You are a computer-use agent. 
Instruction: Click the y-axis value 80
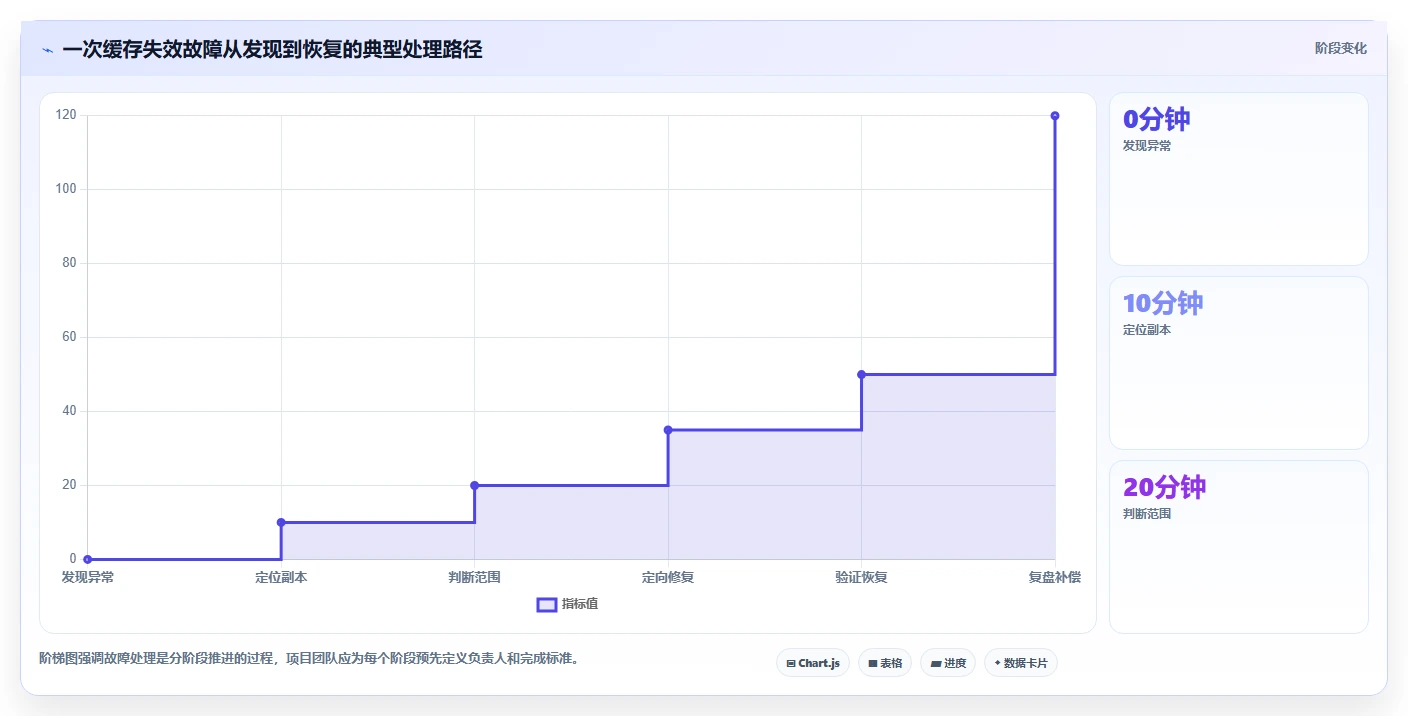[69, 263]
